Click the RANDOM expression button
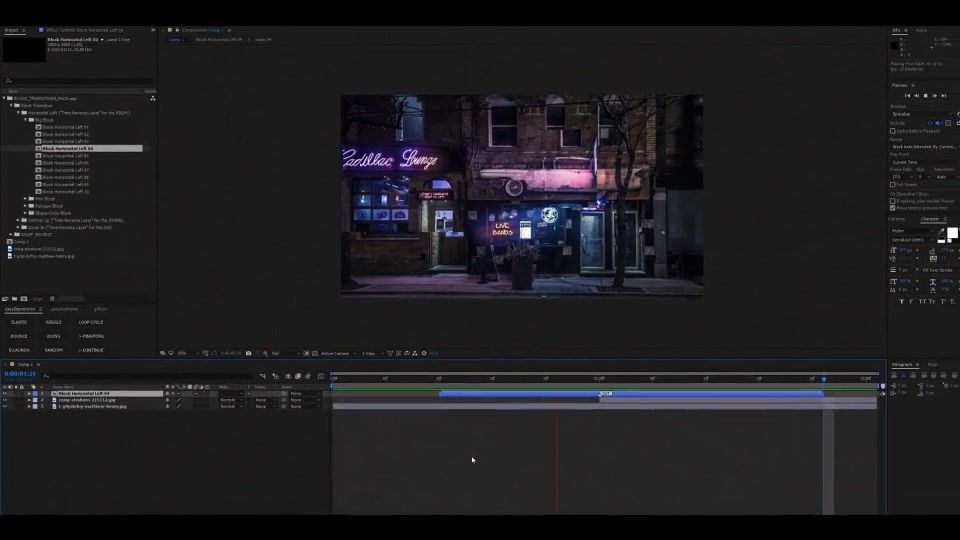 [53, 350]
